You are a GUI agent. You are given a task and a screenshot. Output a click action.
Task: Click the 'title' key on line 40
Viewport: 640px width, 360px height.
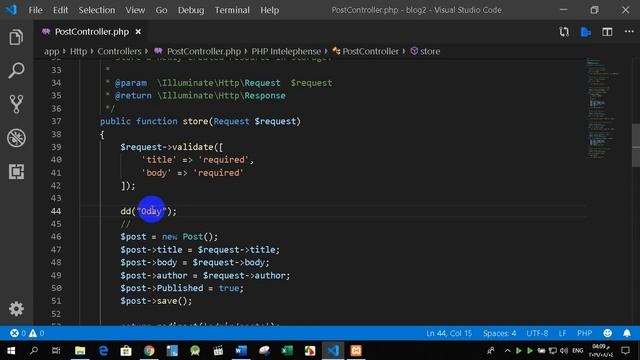point(159,160)
